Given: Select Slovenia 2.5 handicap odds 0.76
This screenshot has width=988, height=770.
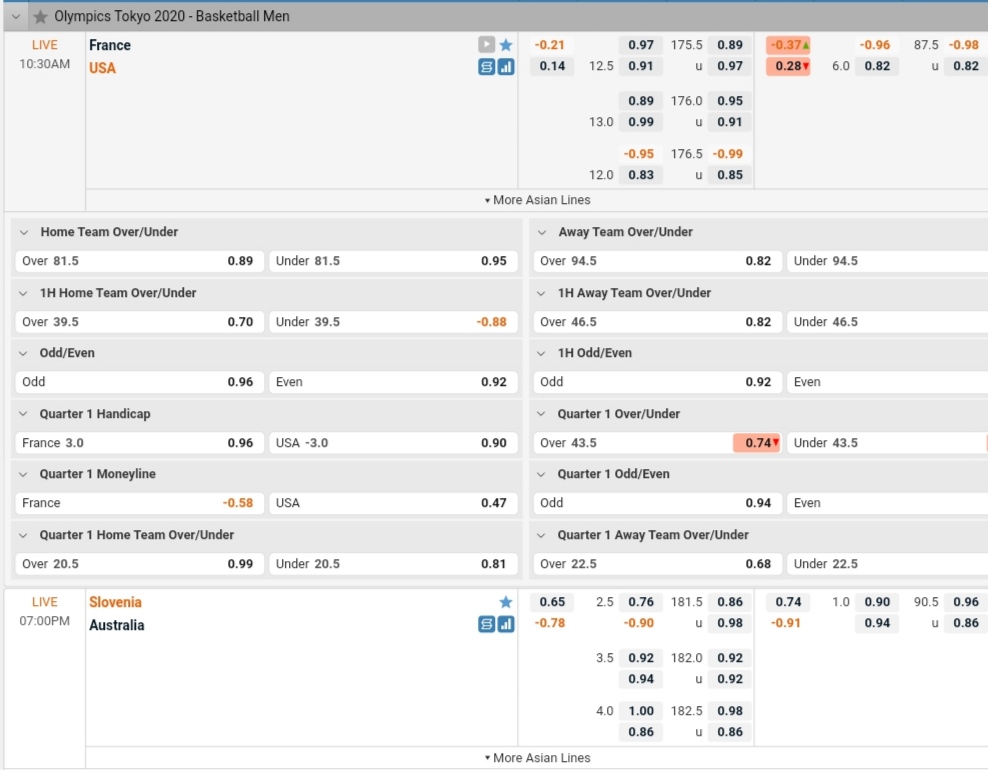Looking at the screenshot, I should (x=641, y=602).
